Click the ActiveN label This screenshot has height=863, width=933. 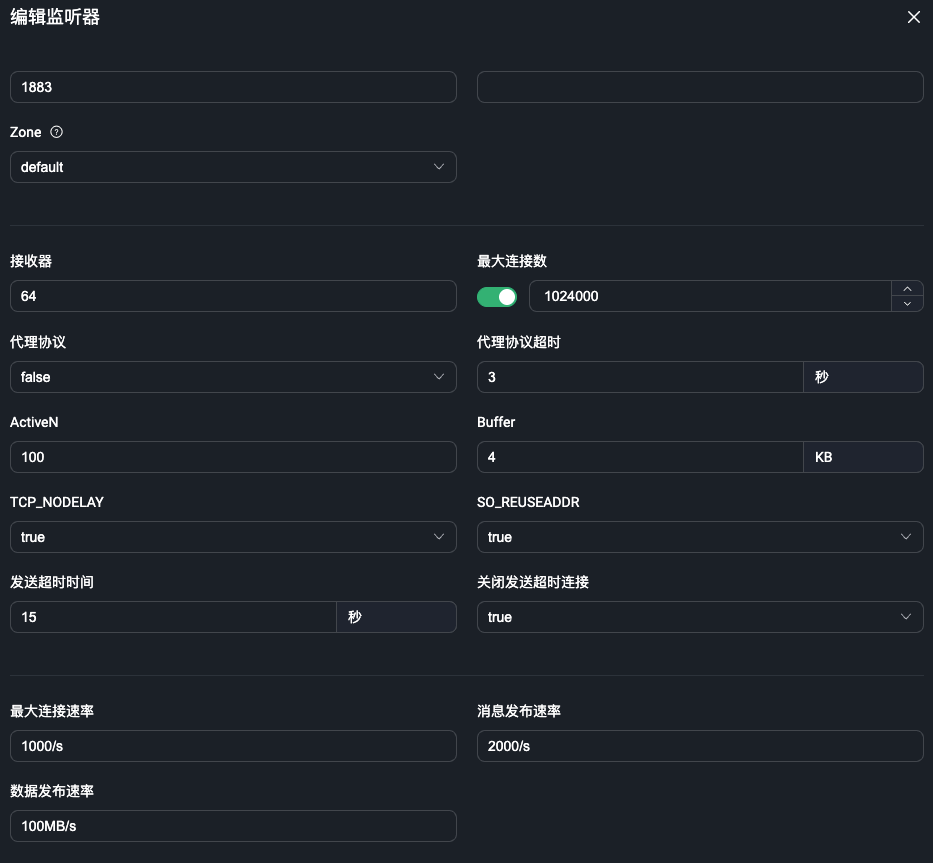tap(35, 422)
